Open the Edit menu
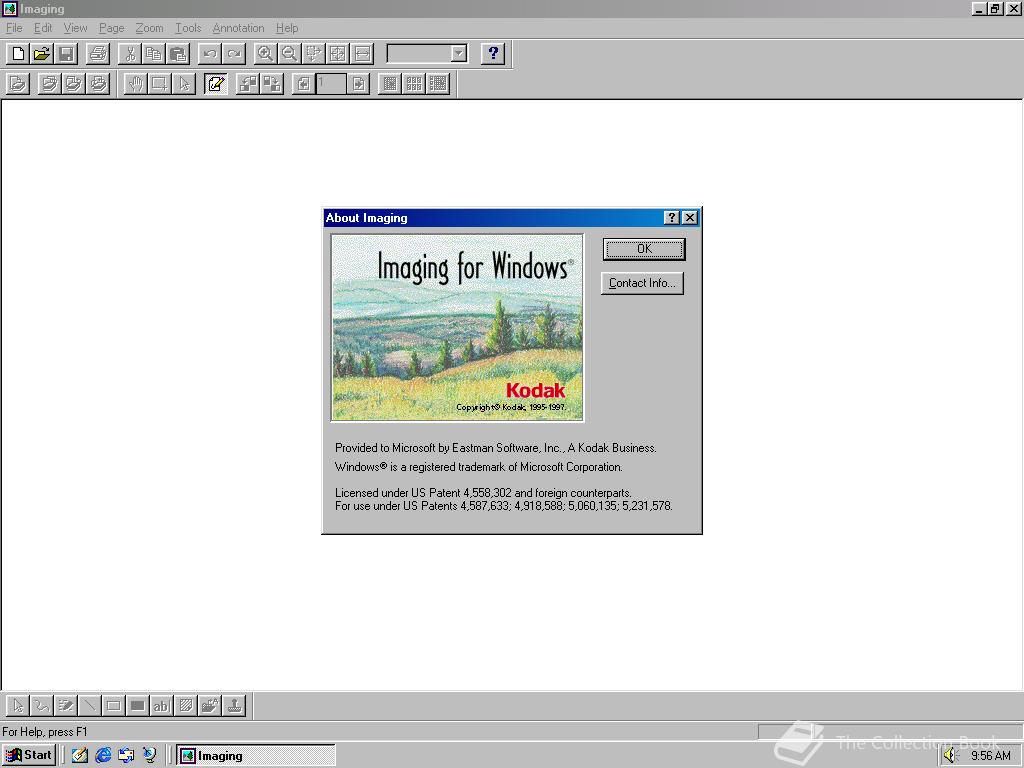 (43, 28)
